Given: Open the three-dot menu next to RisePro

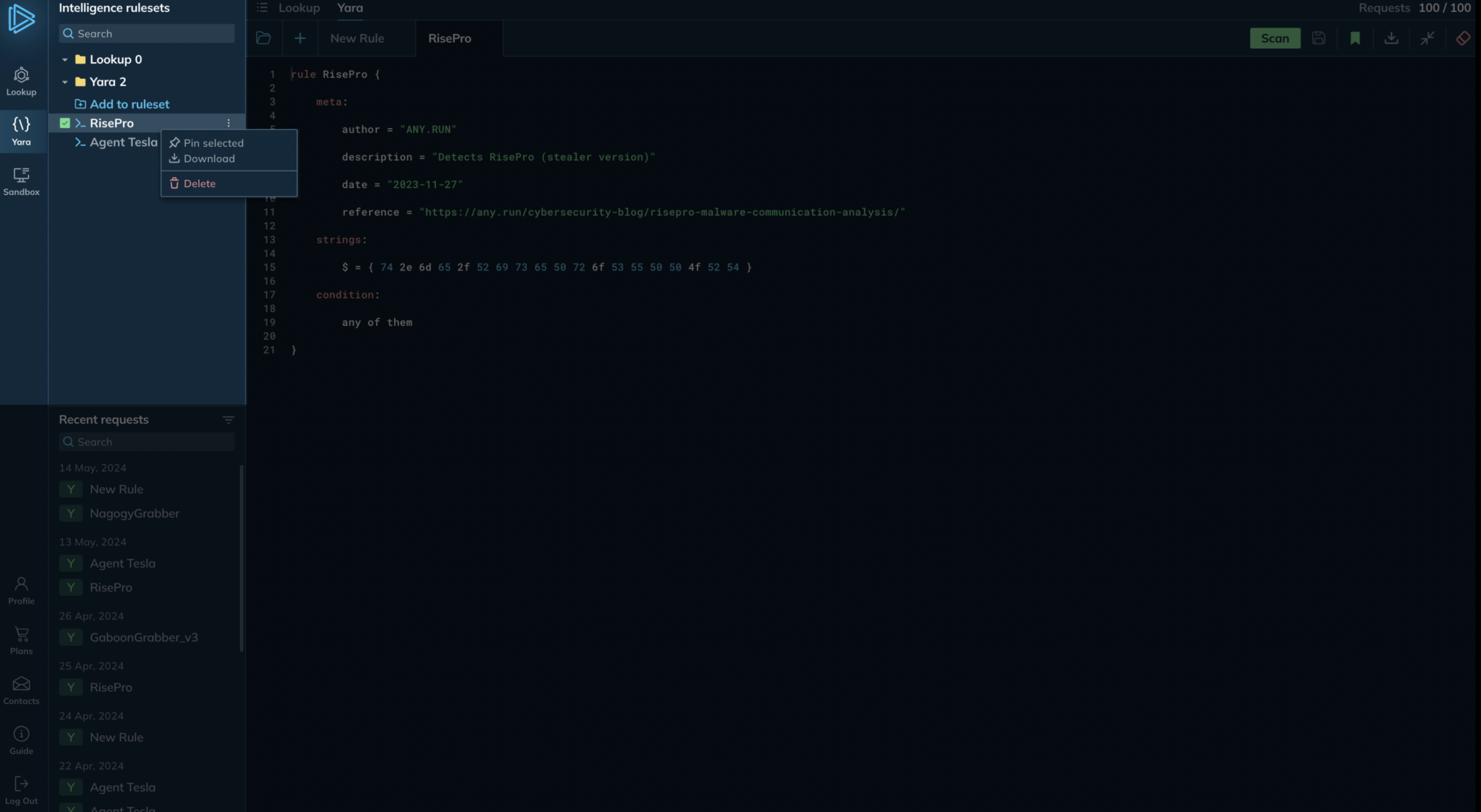Looking at the screenshot, I should 229,123.
